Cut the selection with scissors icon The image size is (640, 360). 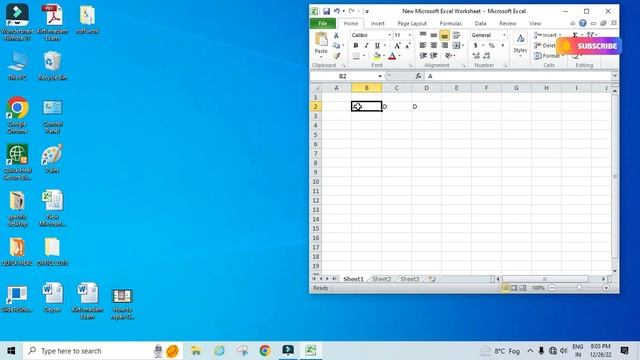tap(336, 36)
